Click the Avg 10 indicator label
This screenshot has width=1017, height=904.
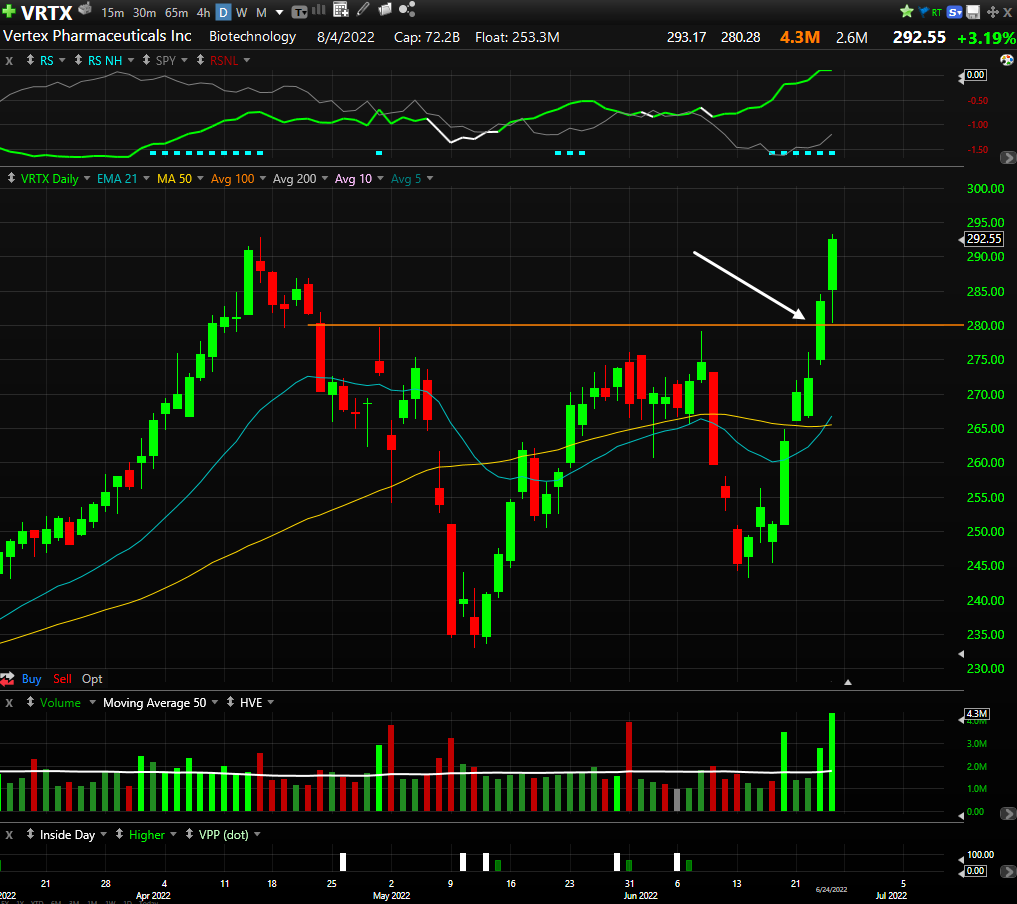pyautogui.click(x=353, y=178)
